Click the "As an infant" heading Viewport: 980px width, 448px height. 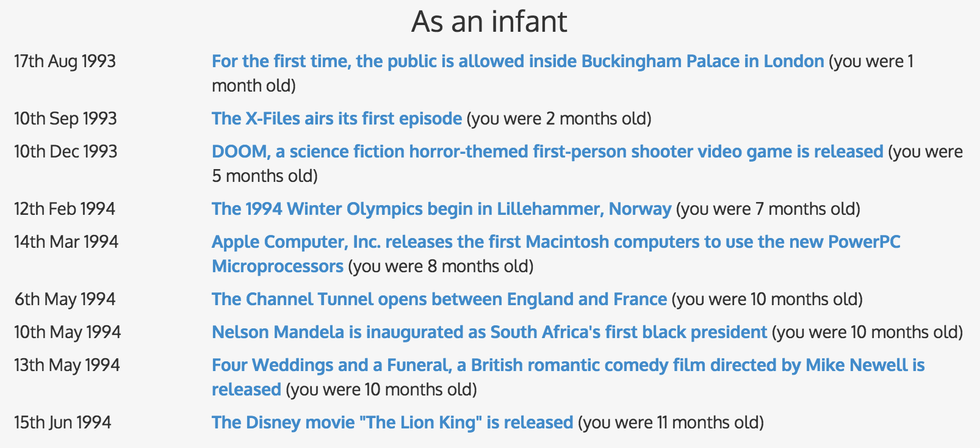pyautogui.click(x=490, y=21)
